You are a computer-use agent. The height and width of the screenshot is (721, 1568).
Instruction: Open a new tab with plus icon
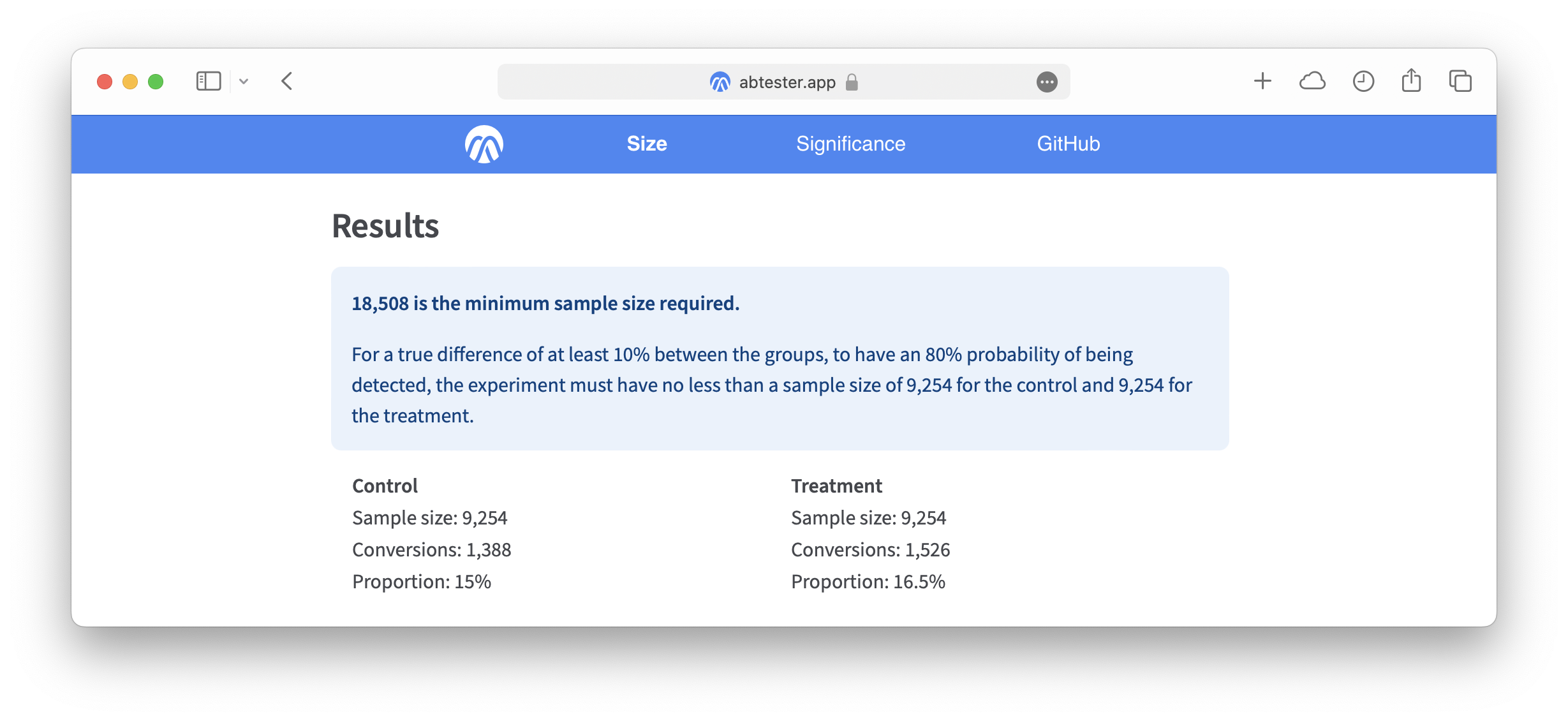point(1262,81)
